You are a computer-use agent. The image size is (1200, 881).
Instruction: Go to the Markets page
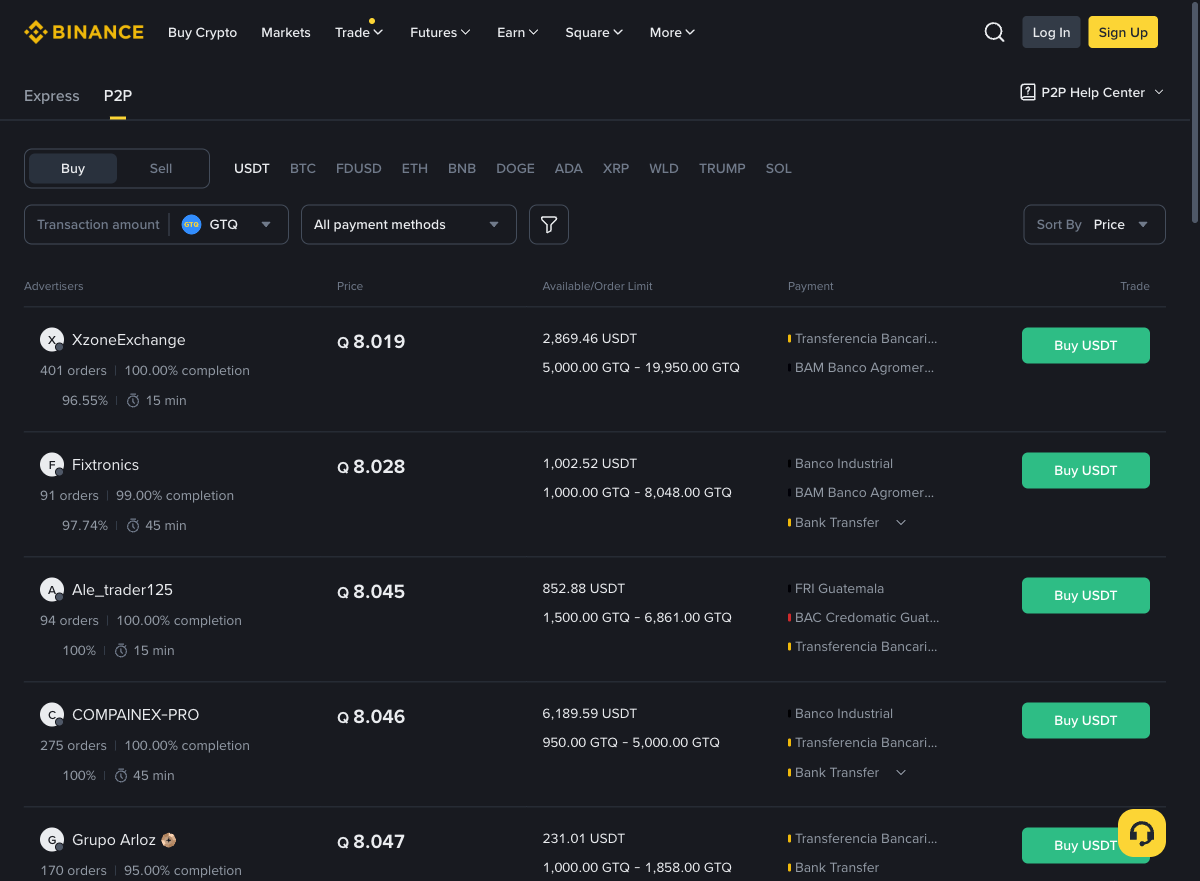click(286, 32)
